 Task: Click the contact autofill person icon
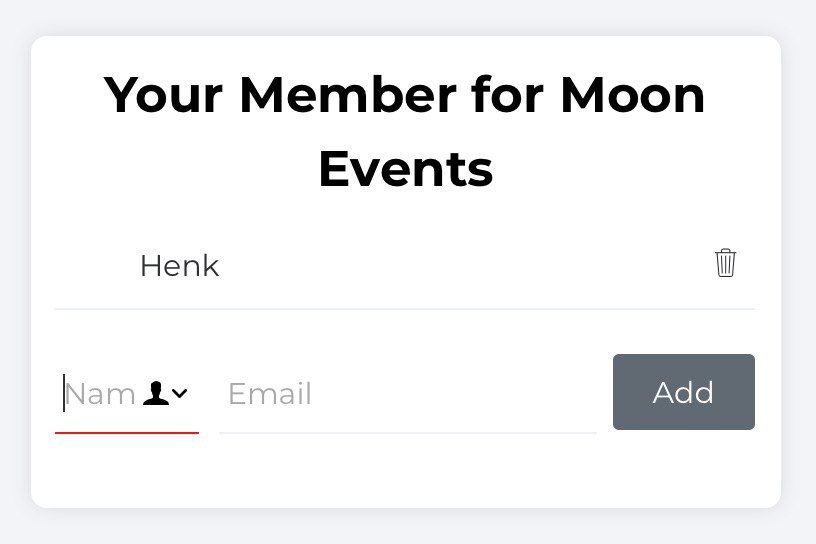[x=155, y=394]
